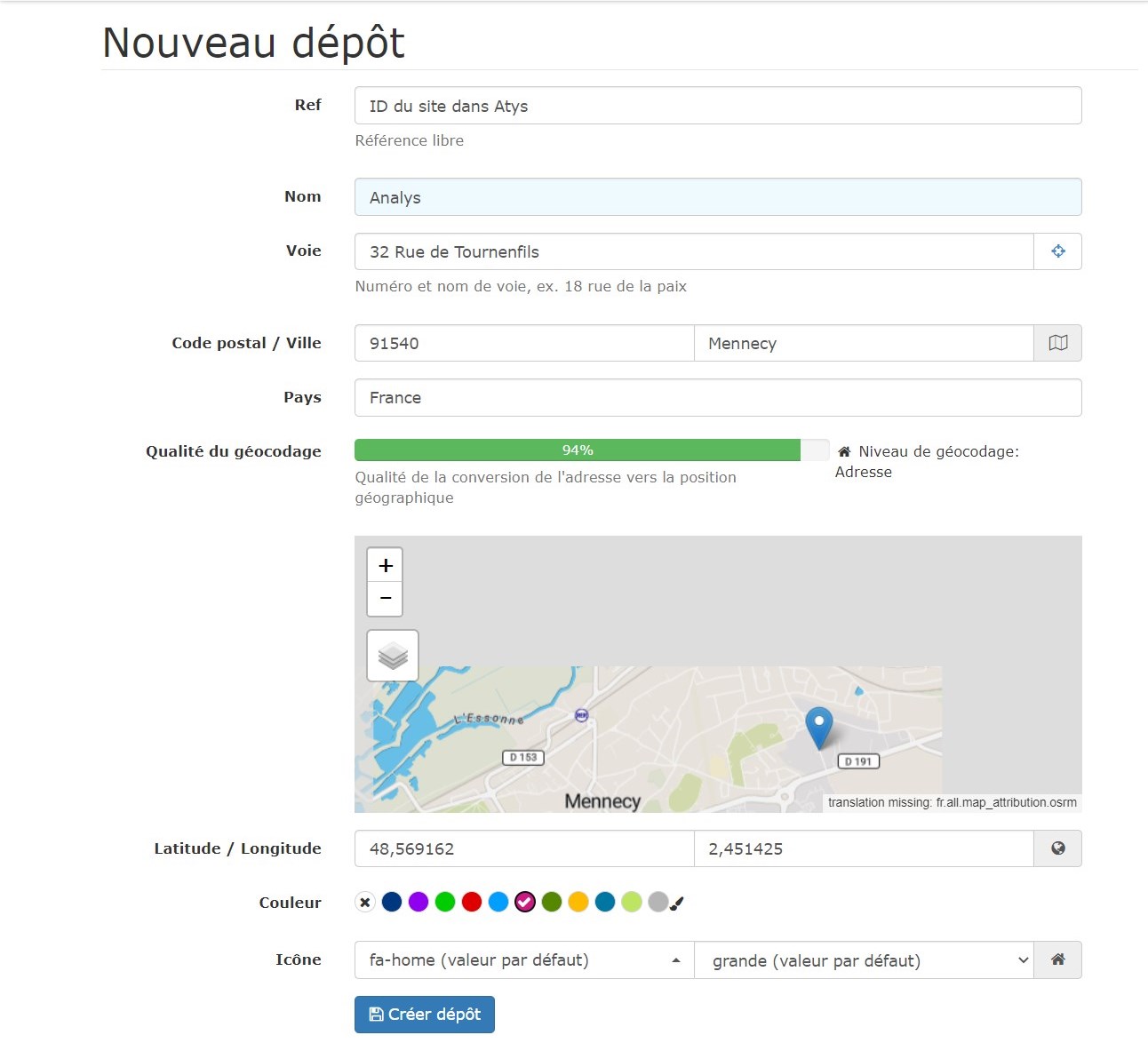
Task: Click the Ref input field
Action: click(x=717, y=106)
